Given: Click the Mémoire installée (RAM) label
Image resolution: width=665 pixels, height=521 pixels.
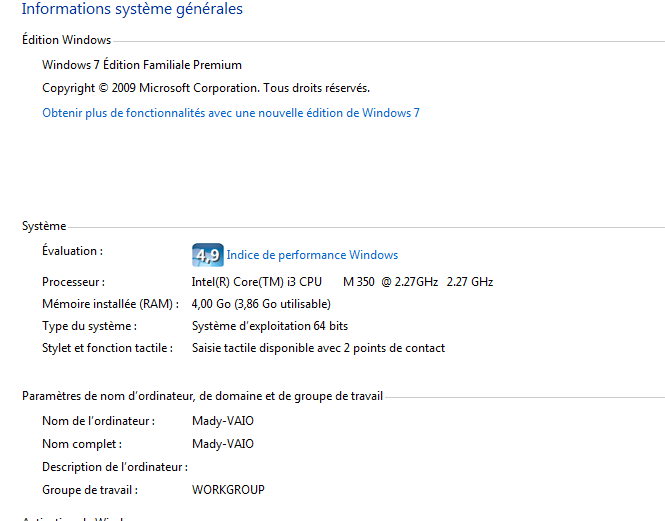Looking at the screenshot, I should tap(110, 304).
